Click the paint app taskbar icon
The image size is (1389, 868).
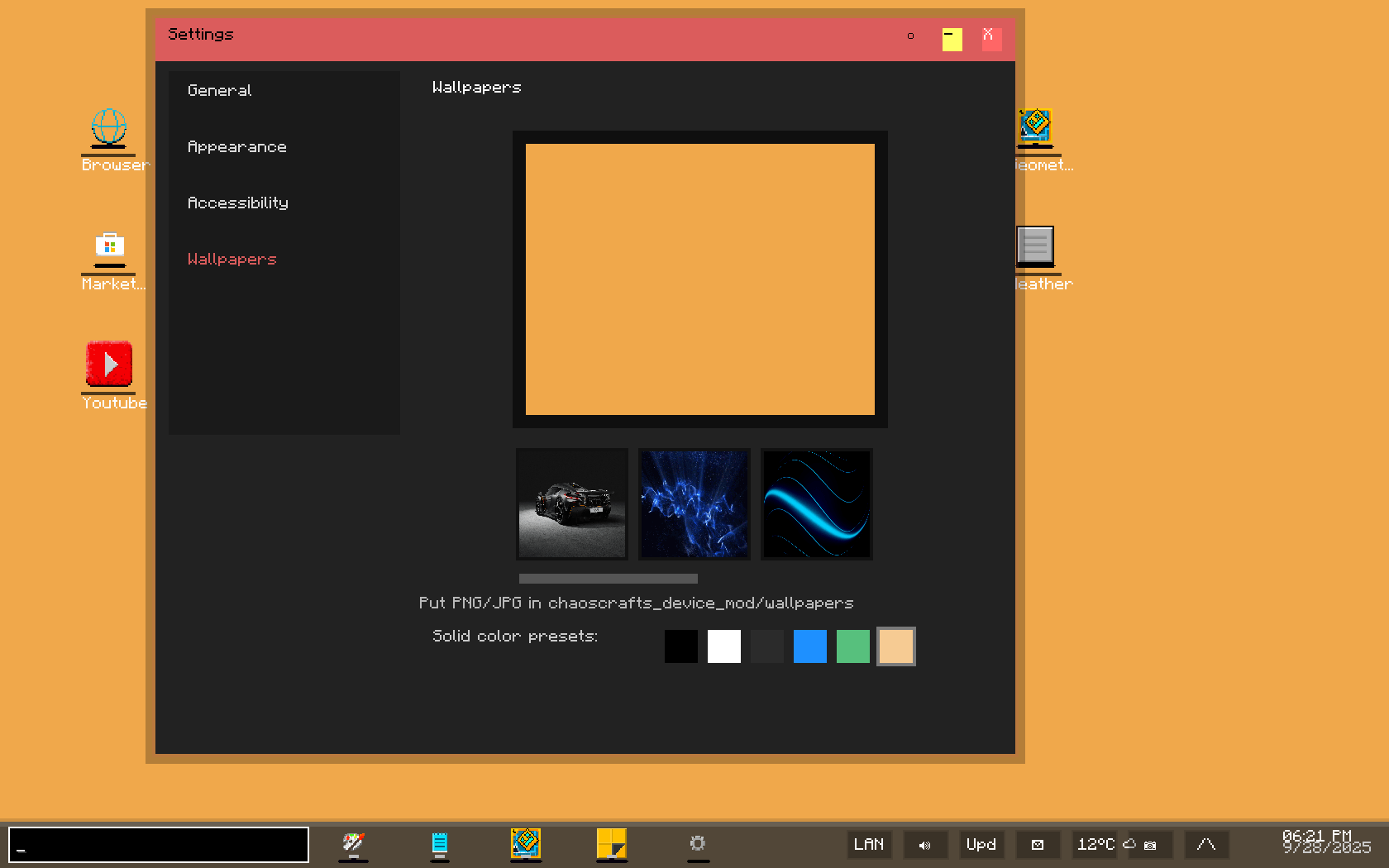pyautogui.click(x=353, y=843)
